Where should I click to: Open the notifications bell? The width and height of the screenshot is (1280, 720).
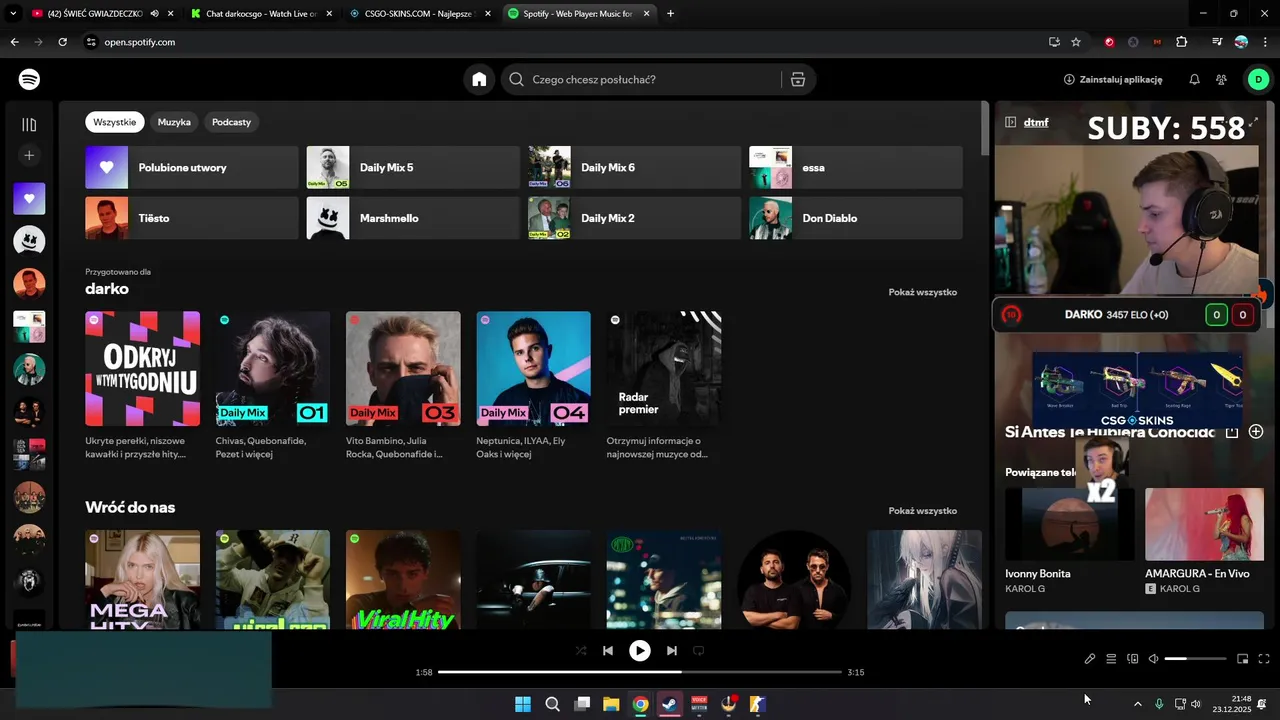(x=1194, y=79)
